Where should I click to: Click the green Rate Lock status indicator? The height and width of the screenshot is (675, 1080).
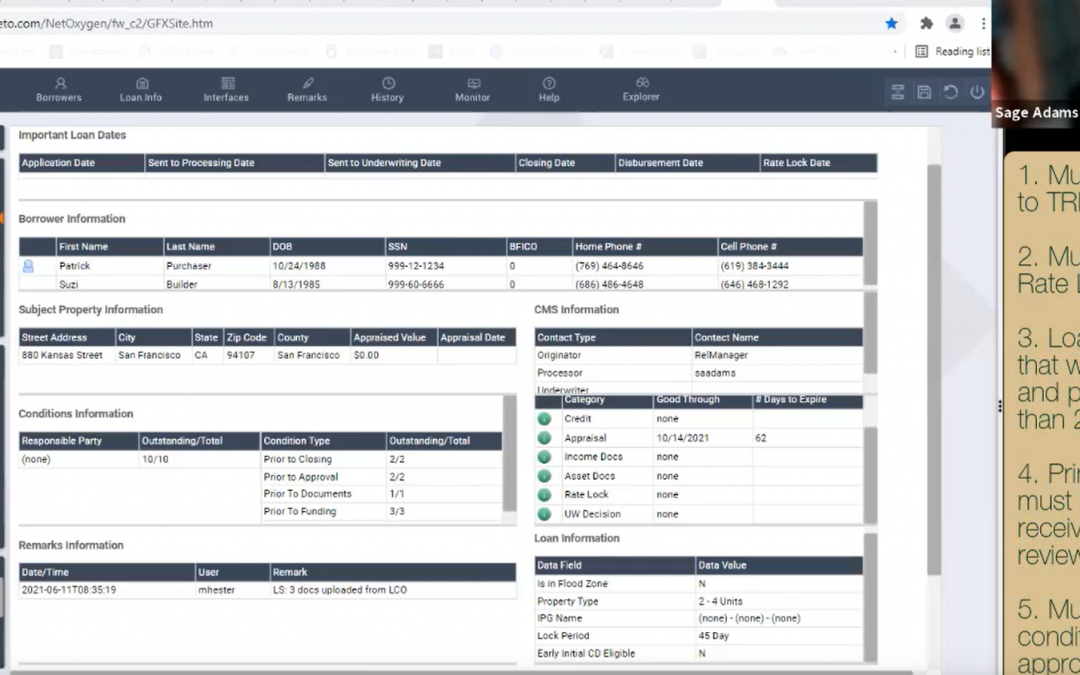(x=544, y=495)
